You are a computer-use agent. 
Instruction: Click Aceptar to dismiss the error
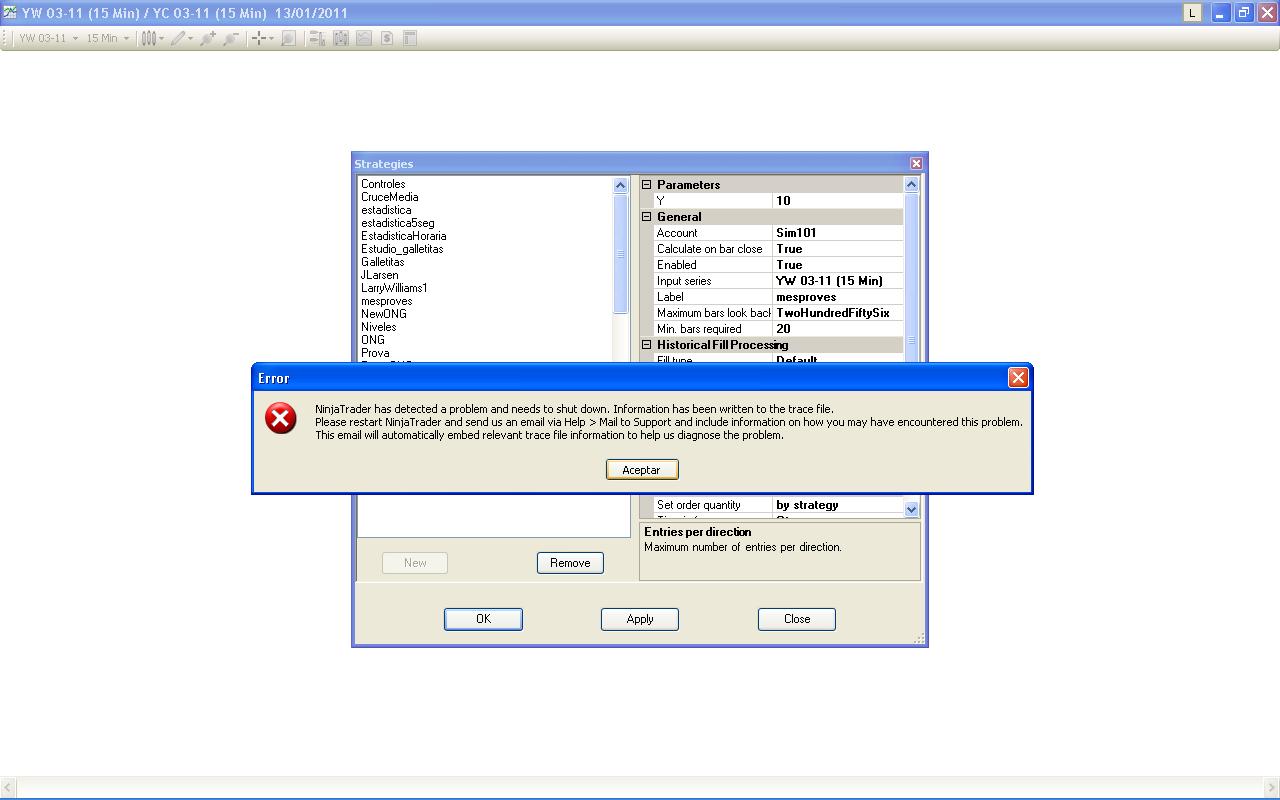click(x=642, y=470)
